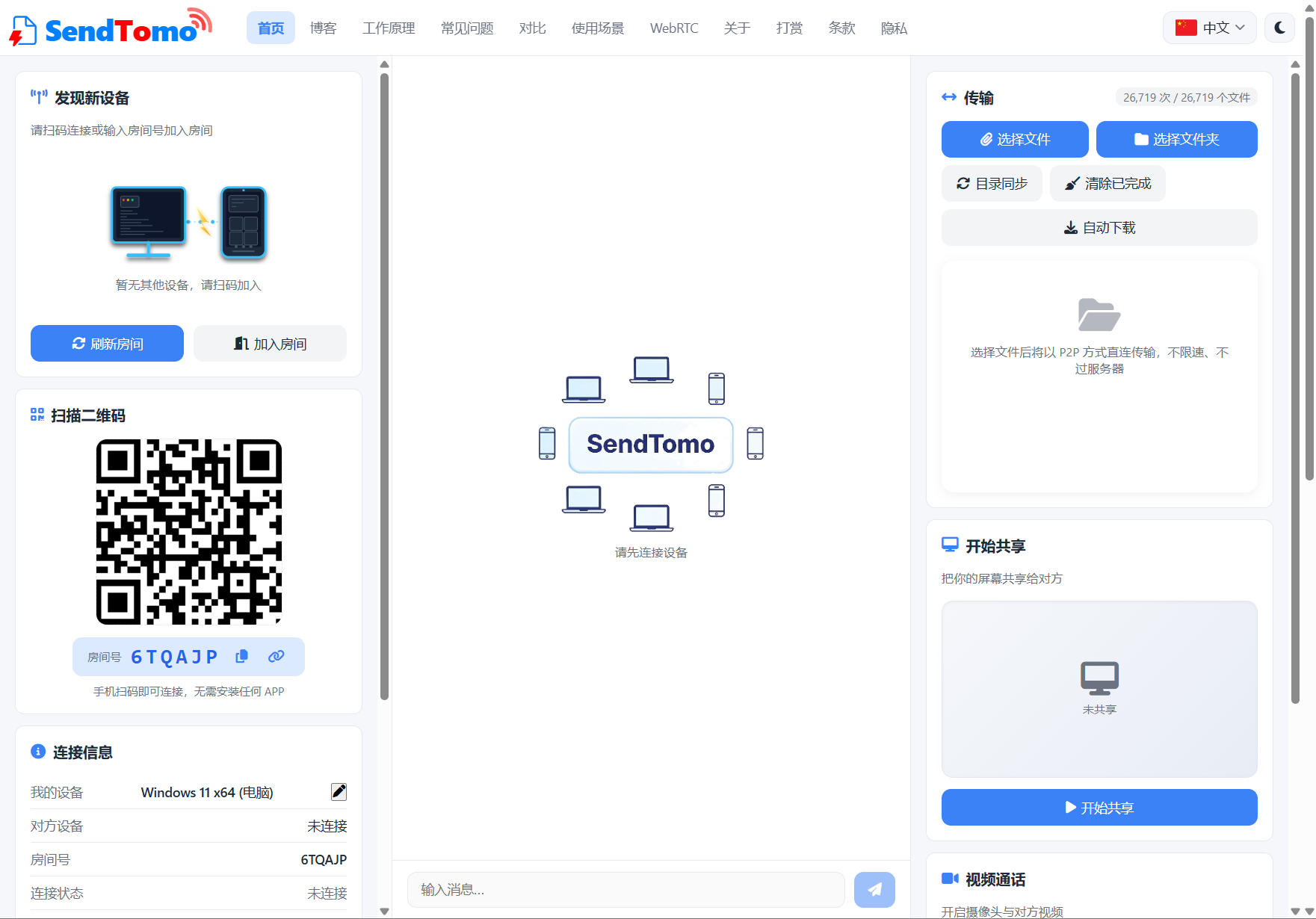The width and height of the screenshot is (1316, 919).
Task: Click the 选择文件 button
Action: tap(1015, 139)
